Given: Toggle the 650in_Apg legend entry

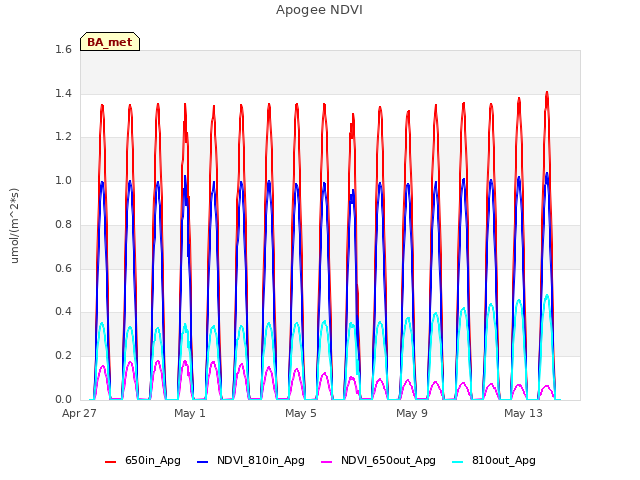Looking at the screenshot, I should click(x=143, y=460).
